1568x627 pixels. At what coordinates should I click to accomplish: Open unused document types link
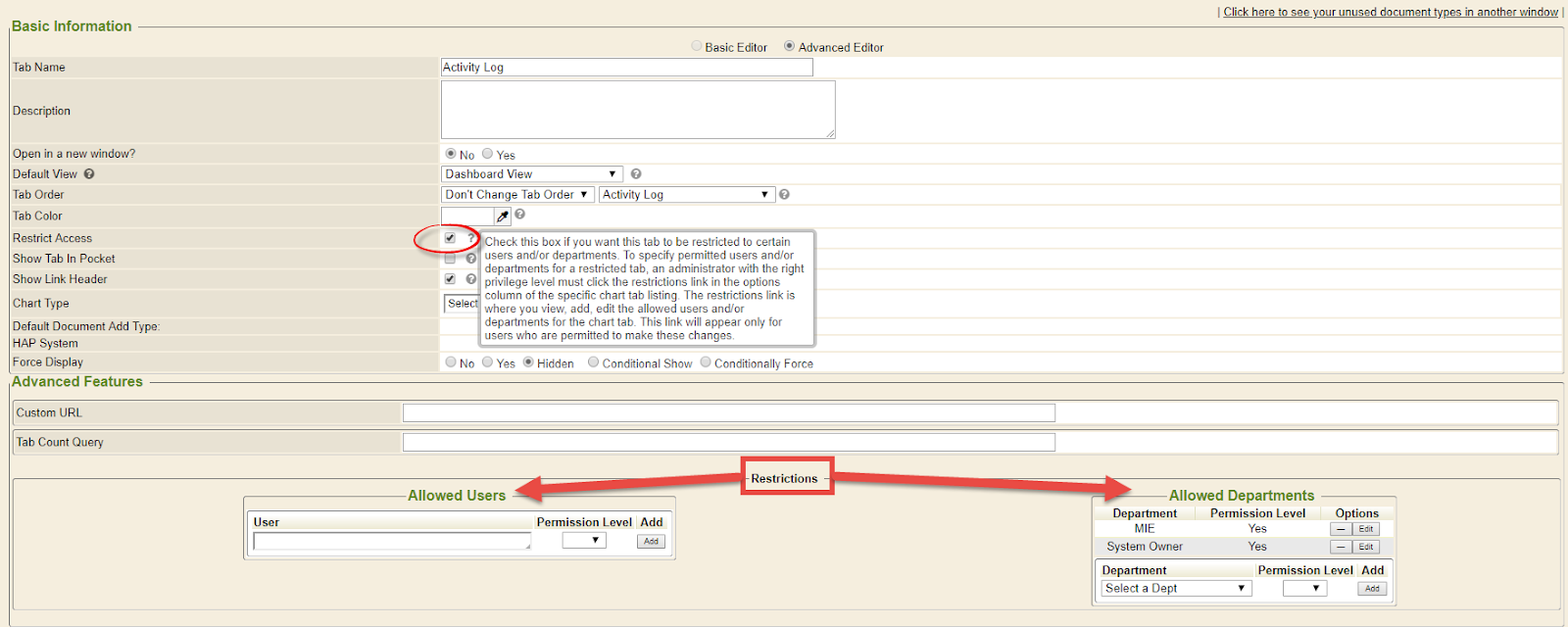pyautogui.click(x=1390, y=12)
